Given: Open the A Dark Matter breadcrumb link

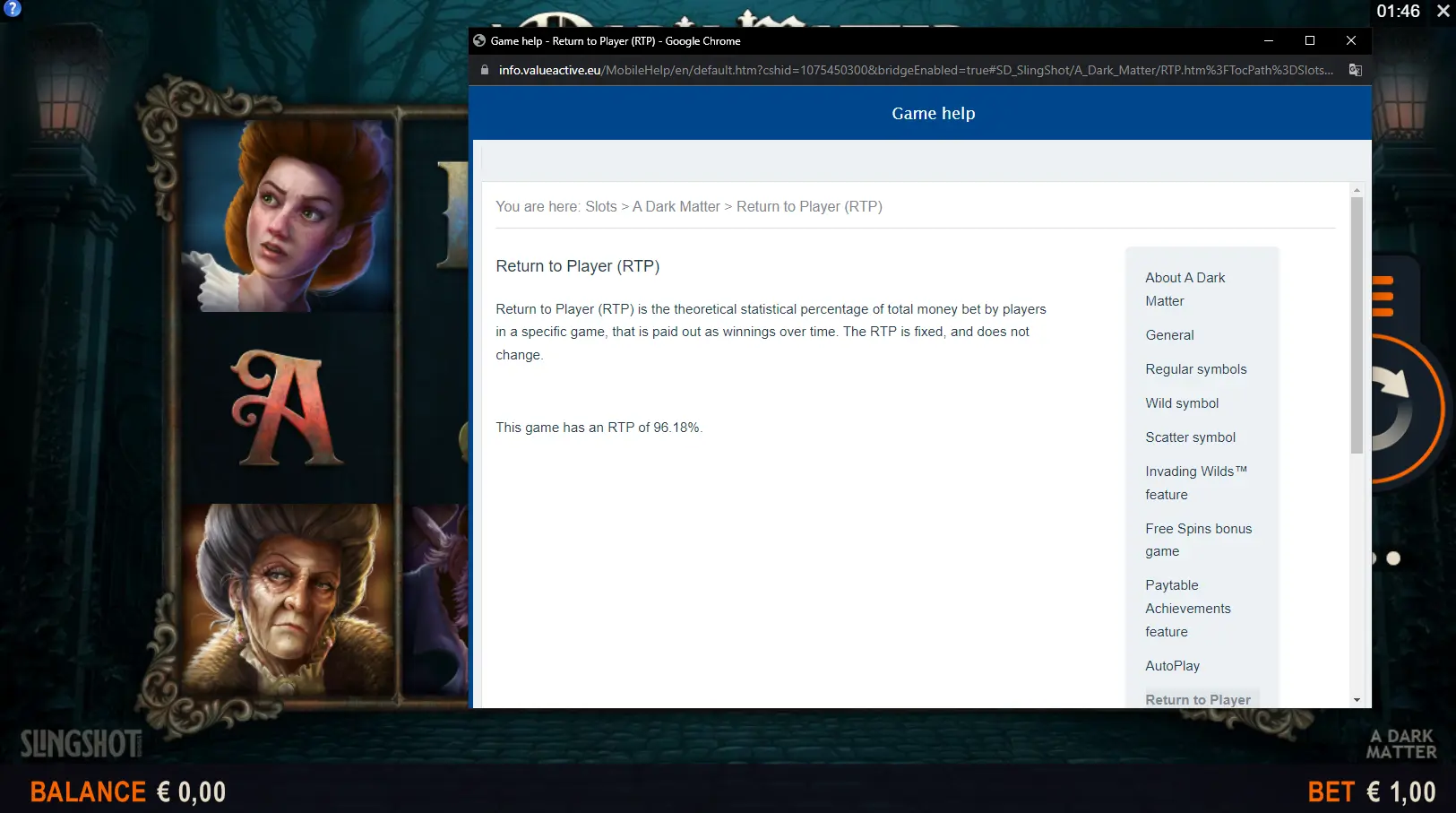Looking at the screenshot, I should 676,207.
